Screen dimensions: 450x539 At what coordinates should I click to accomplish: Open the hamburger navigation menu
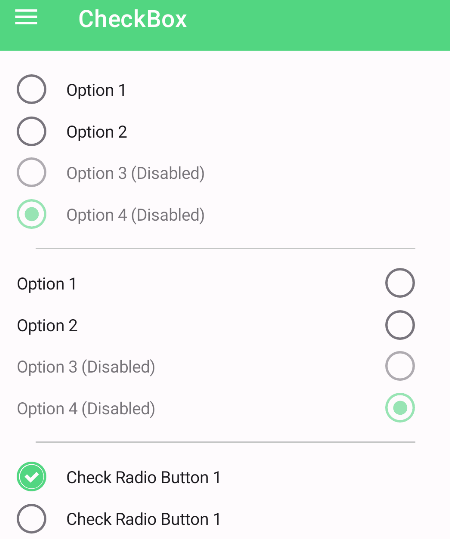[26, 17]
